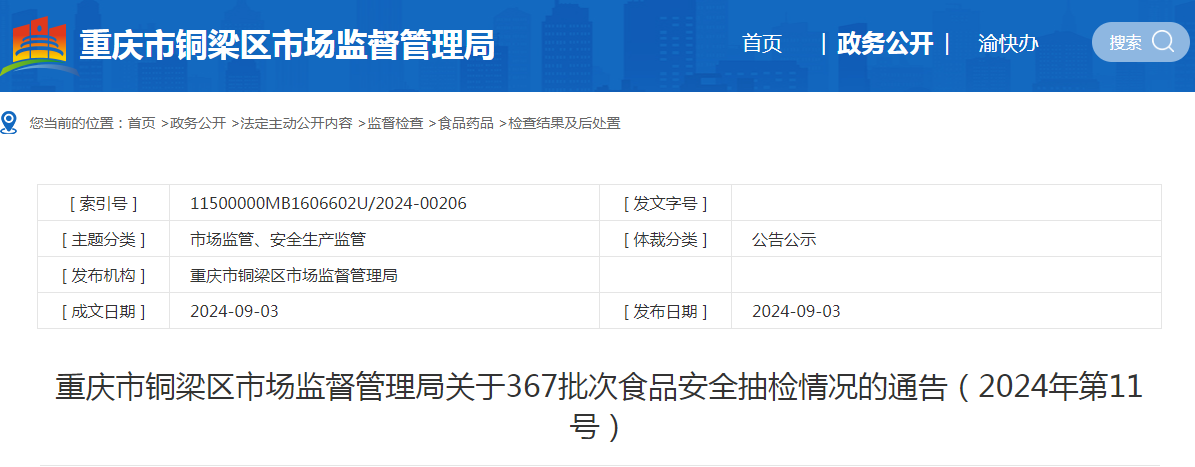Click the 市场监管、安全生产监管 topic category value
The height and width of the screenshot is (467, 1195).
[x=278, y=239]
